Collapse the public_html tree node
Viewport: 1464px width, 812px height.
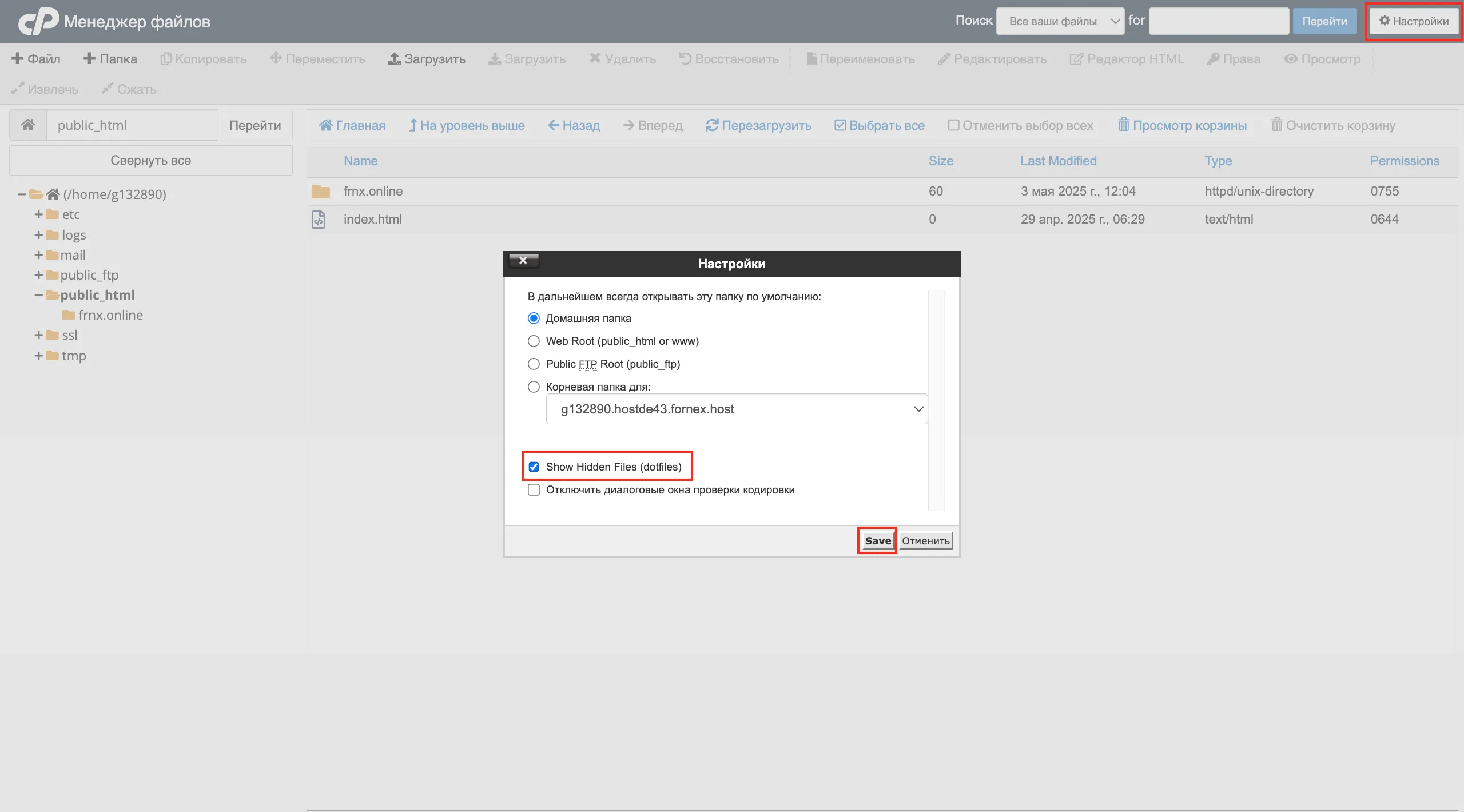coord(38,295)
